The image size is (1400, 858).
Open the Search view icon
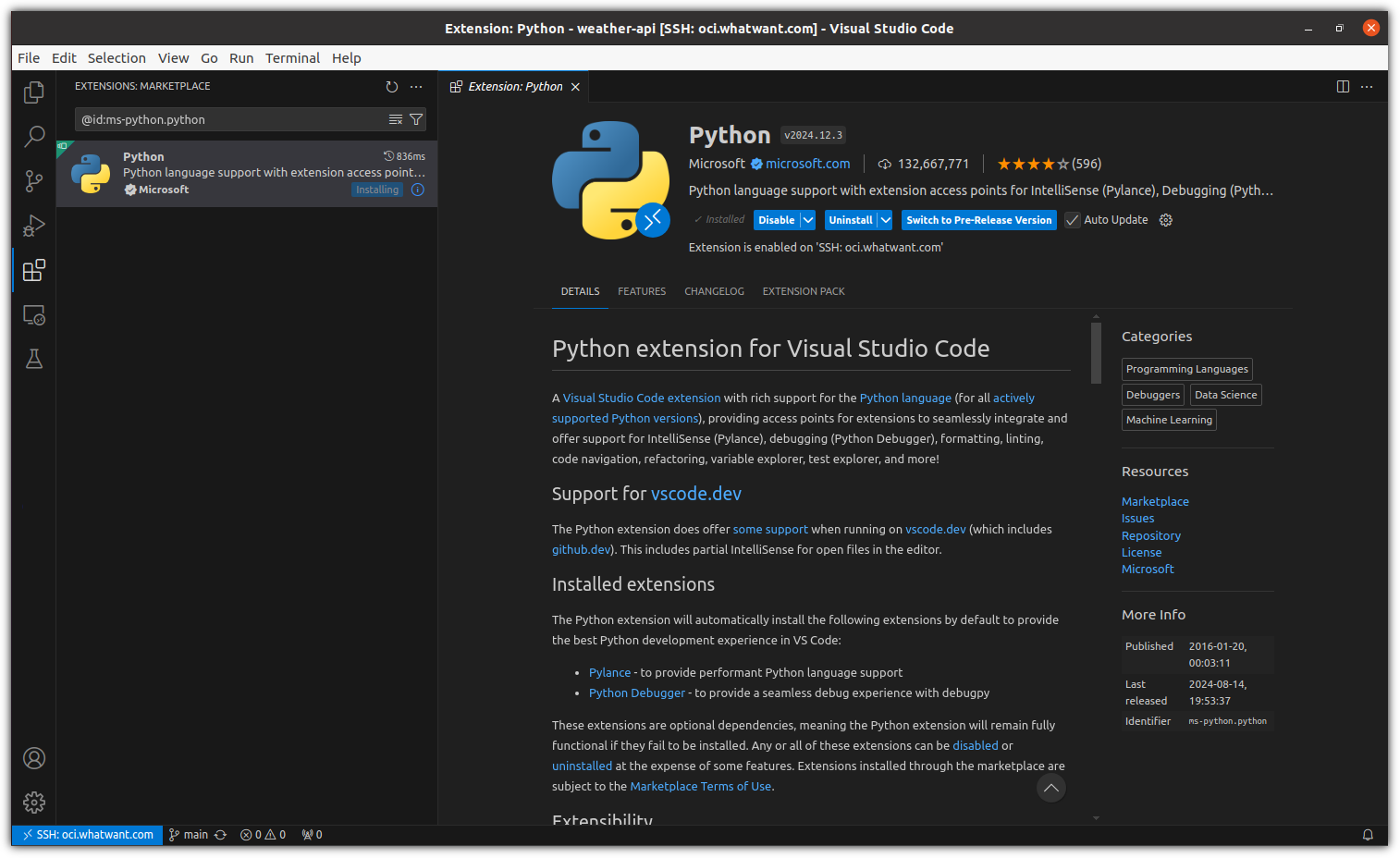tap(34, 137)
